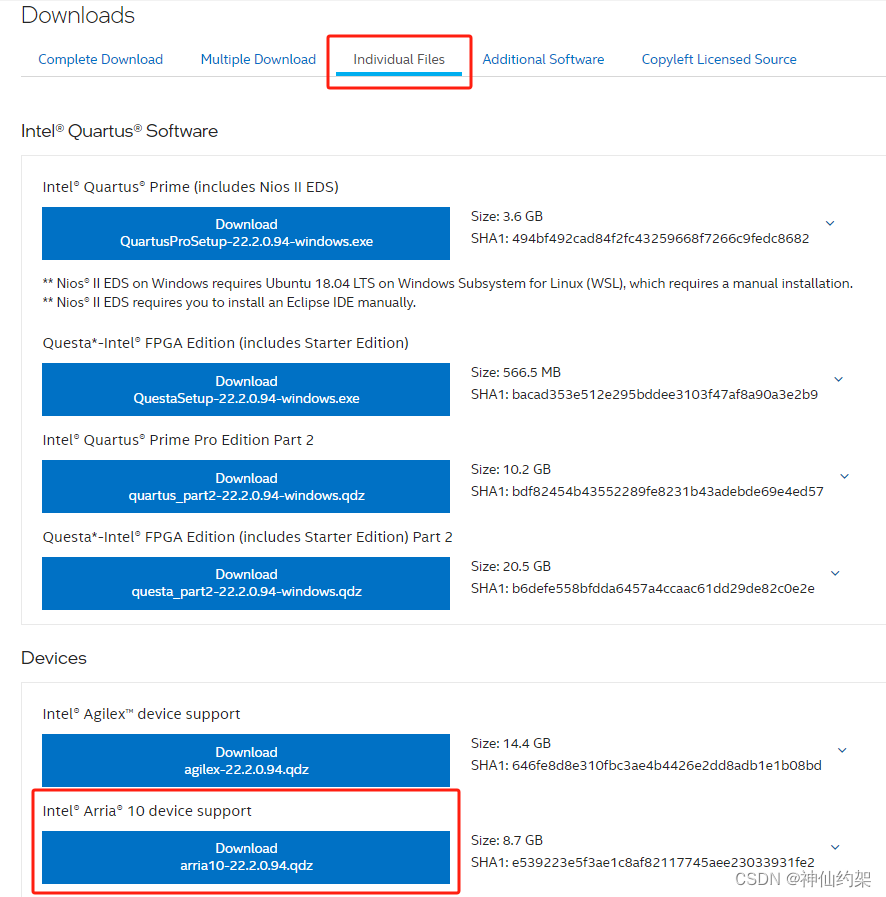886x897 pixels.
Task: Click the 'Size: 8.7 GB' text
Action: (507, 840)
